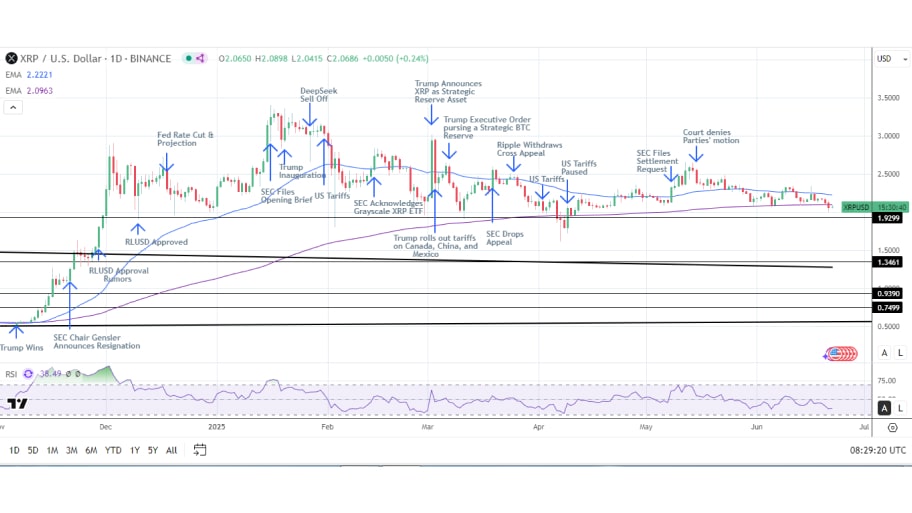This screenshot has height=513, width=912.
Task: Select the 0.7499 horizontal line price label
Action: [888, 308]
